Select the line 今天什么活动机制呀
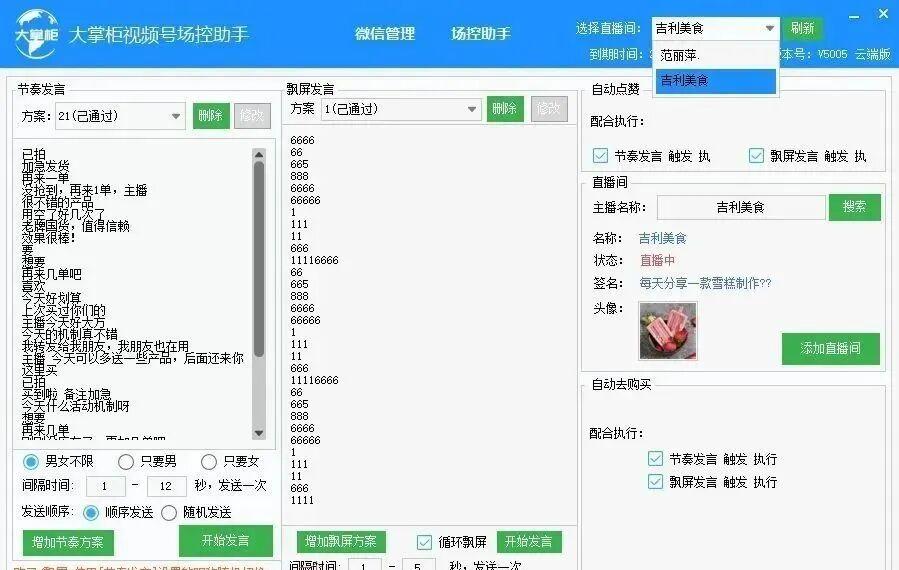Screen dimensions: 899x570 (x=76, y=406)
